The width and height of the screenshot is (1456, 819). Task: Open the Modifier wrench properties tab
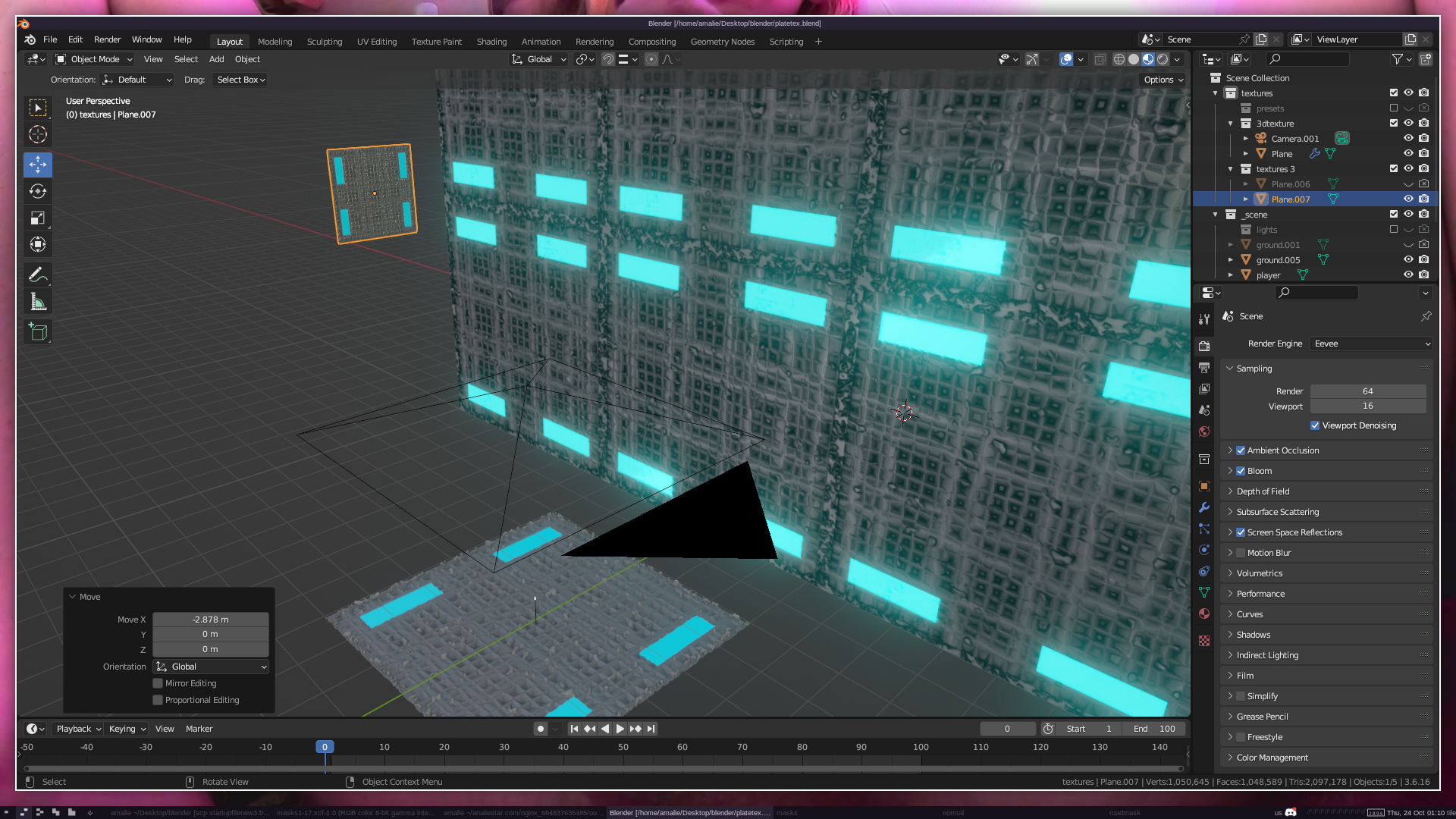point(1204,507)
